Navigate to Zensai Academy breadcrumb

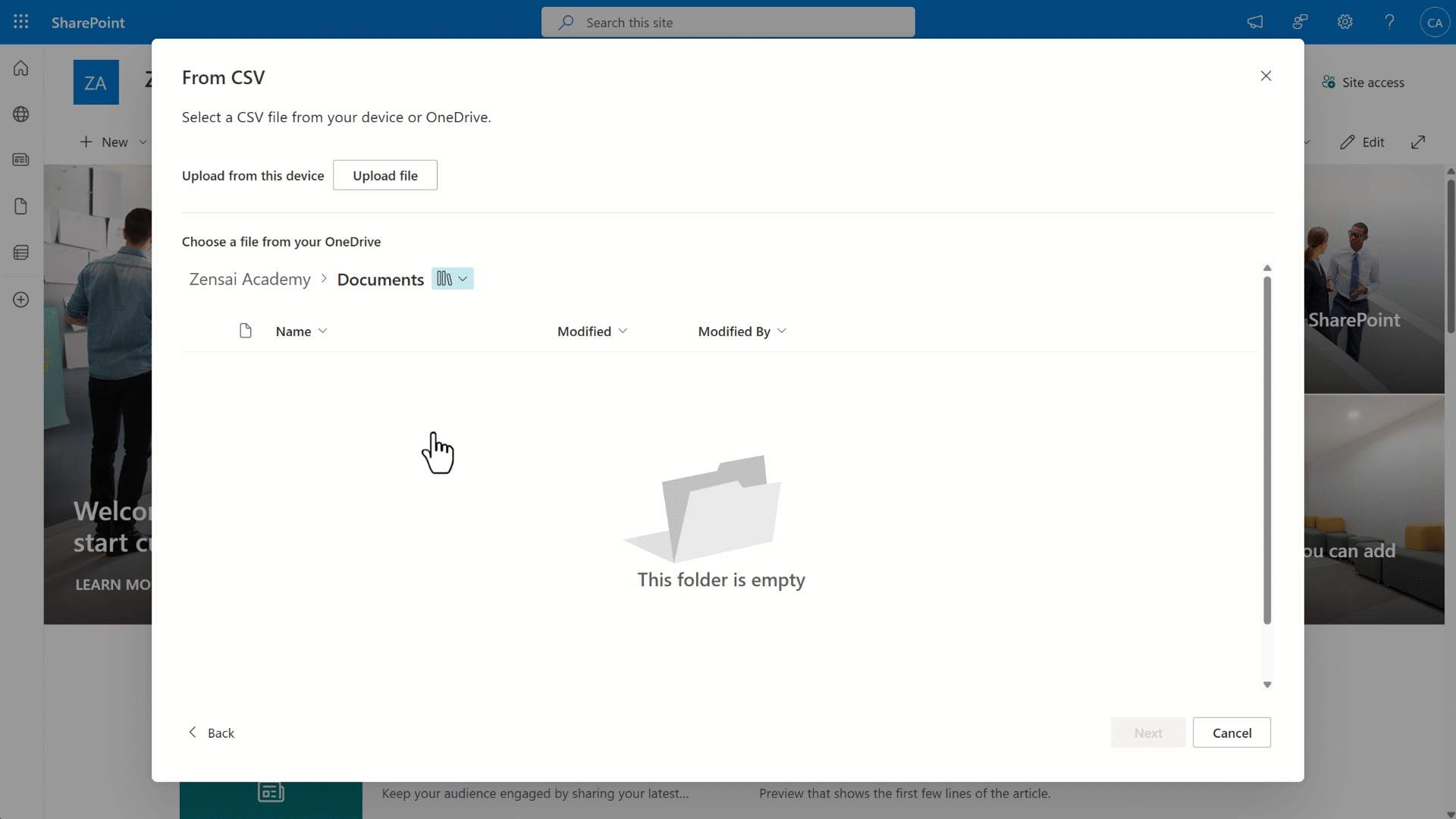250,279
